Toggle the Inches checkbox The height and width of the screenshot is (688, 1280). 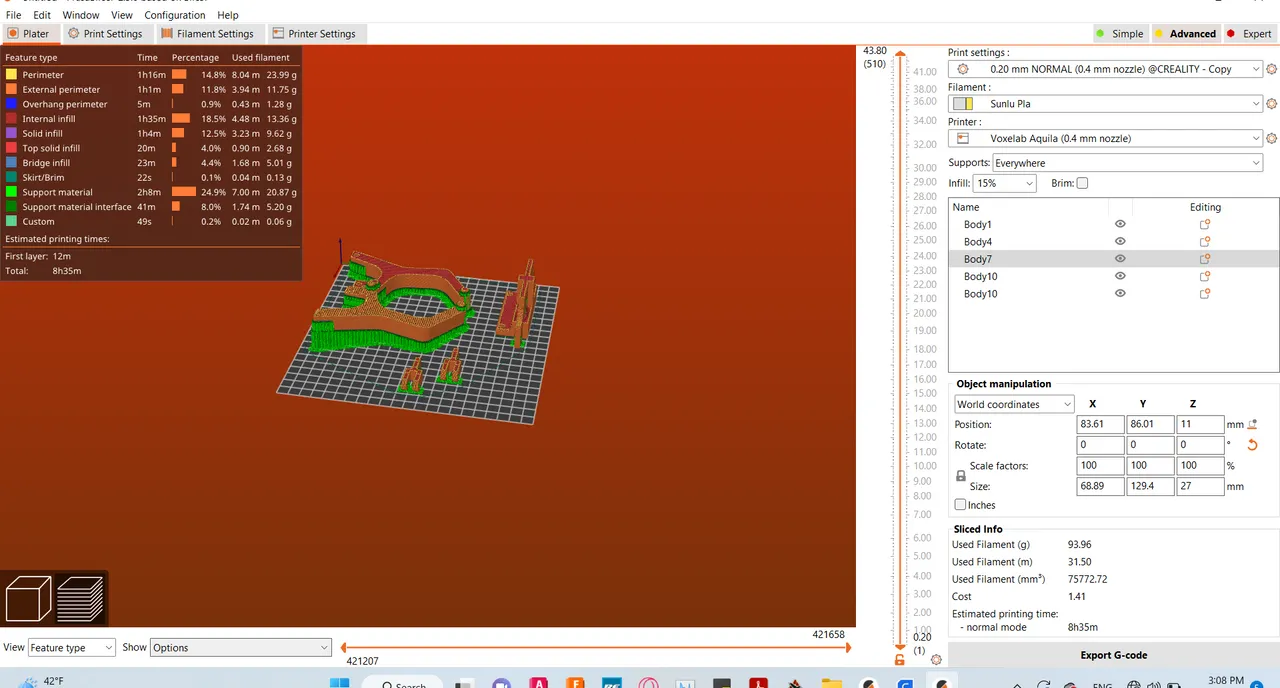click(960, 505)
